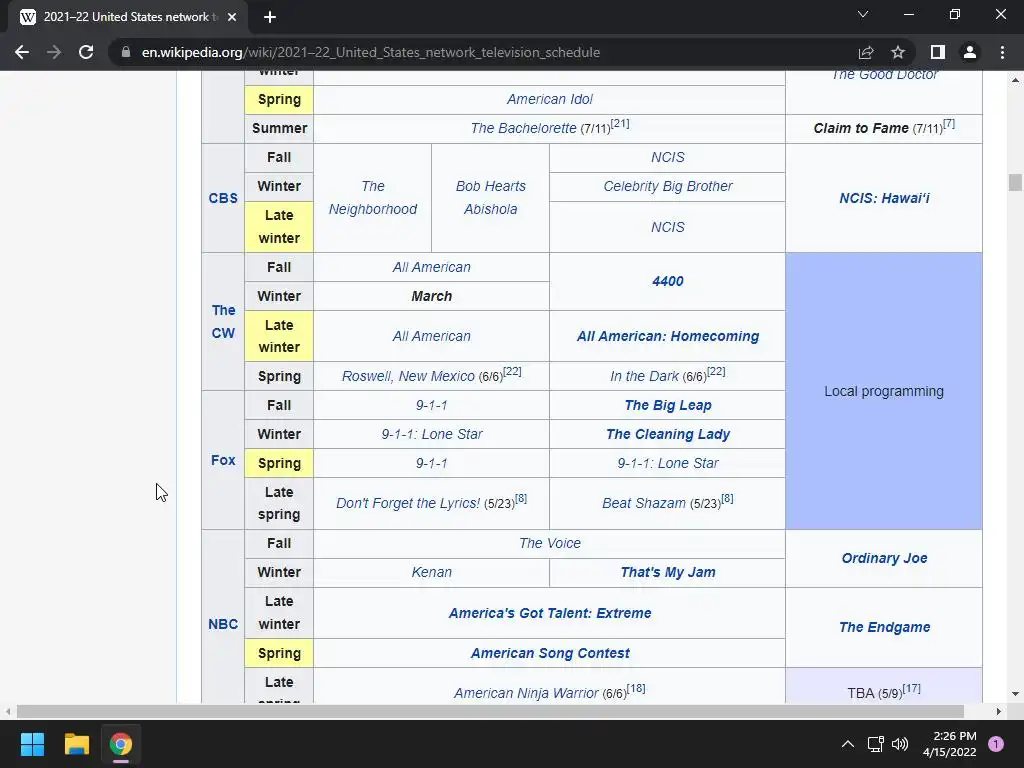1024x768 pixels.
Task: Open File Explorer from the taskbar
Action: 76,744
